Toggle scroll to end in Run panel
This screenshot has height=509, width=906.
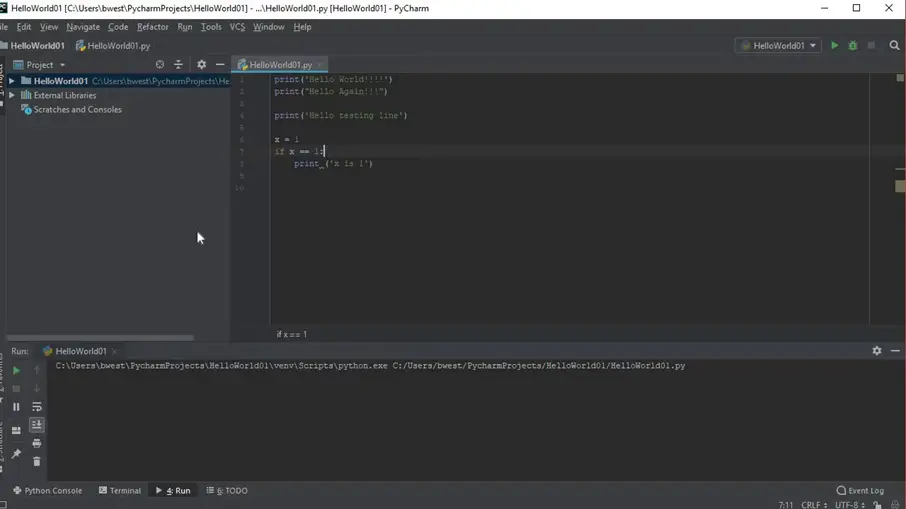point(36,425)
